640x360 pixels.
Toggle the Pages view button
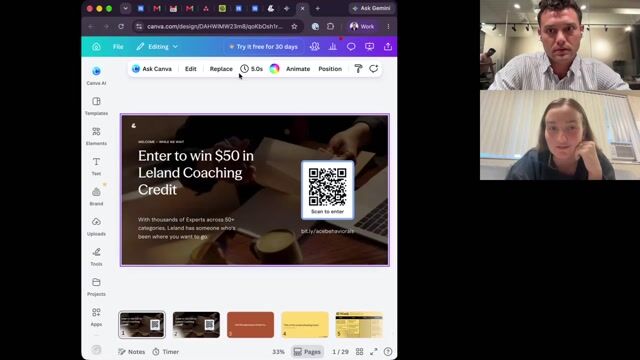pyautogui.click(x=307, y=351)
